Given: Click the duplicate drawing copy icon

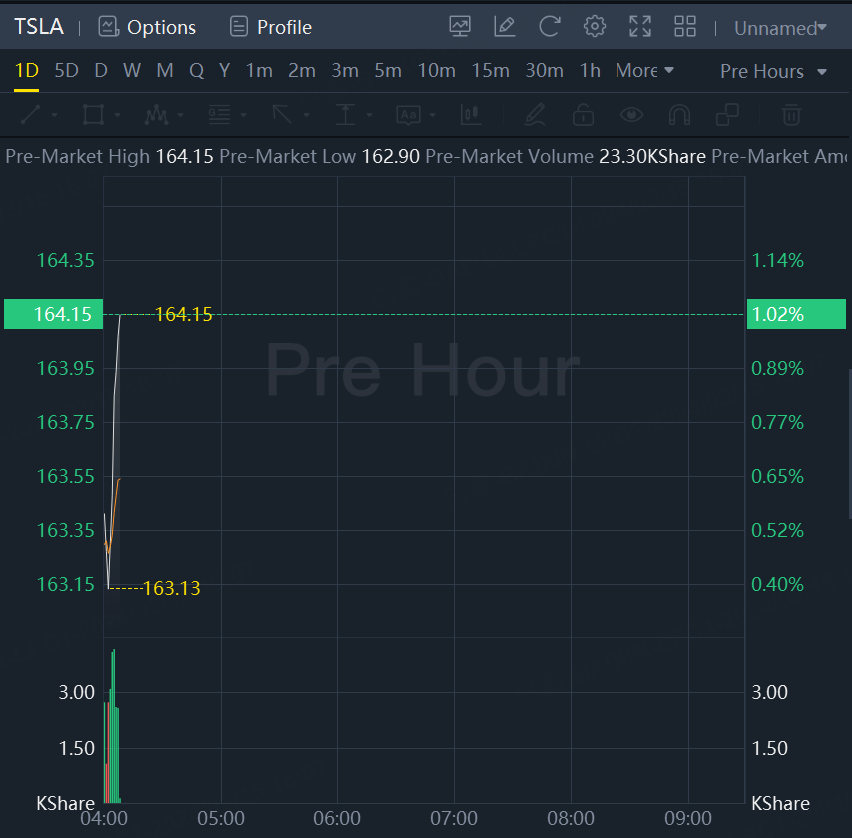Looking at the screenshot, I should click(727, 115).
